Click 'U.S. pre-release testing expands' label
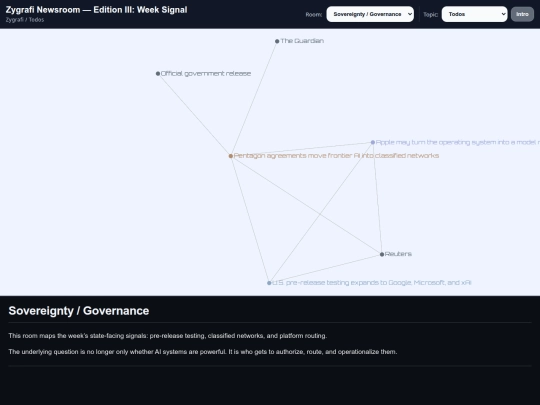This screenshot has width=540, height=405. [x=372, y=283]
